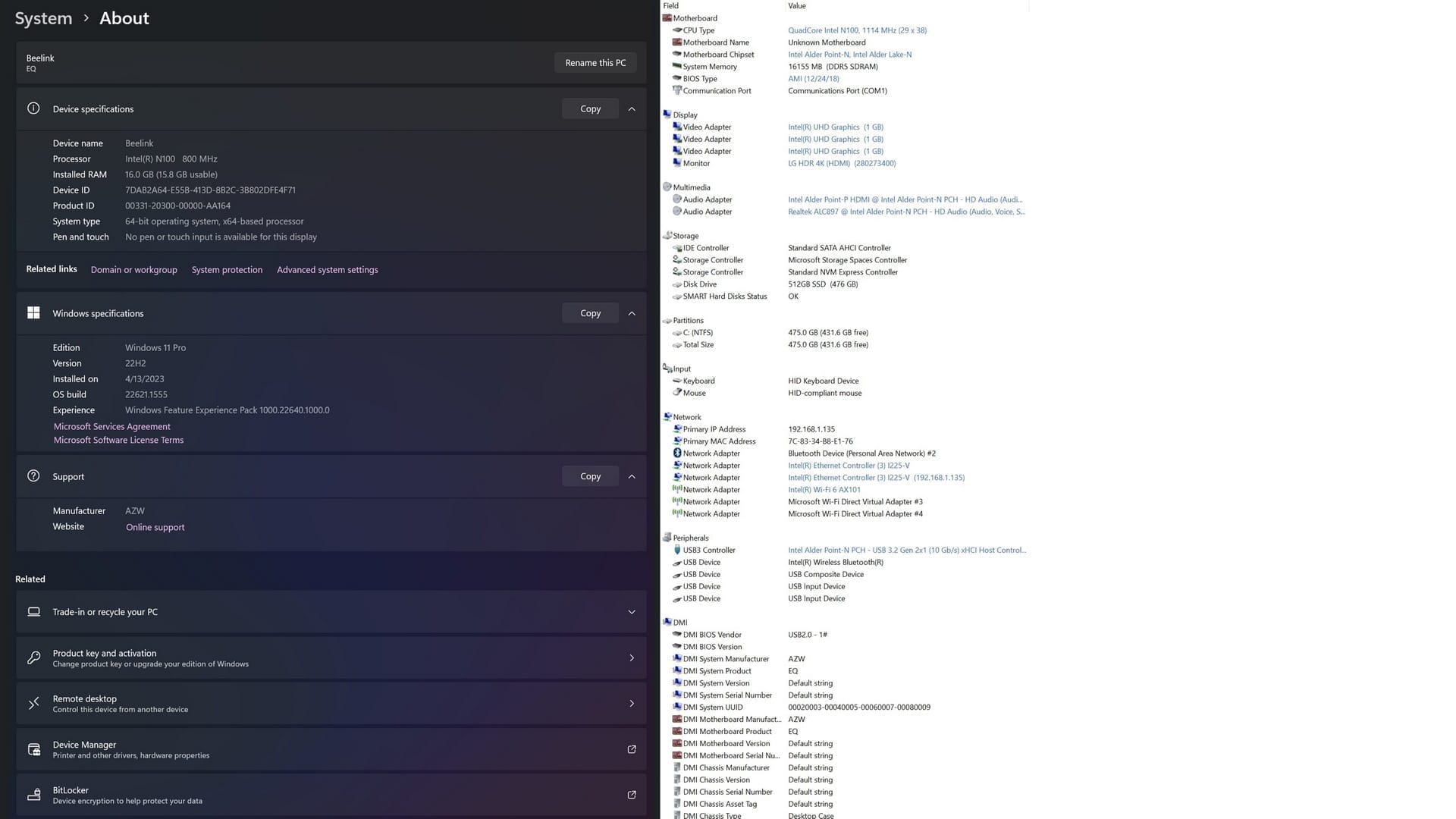Screen dimensions: 1456x819
Task: Open Microsoft Software License Terms link
Action: tap(118, 440)
